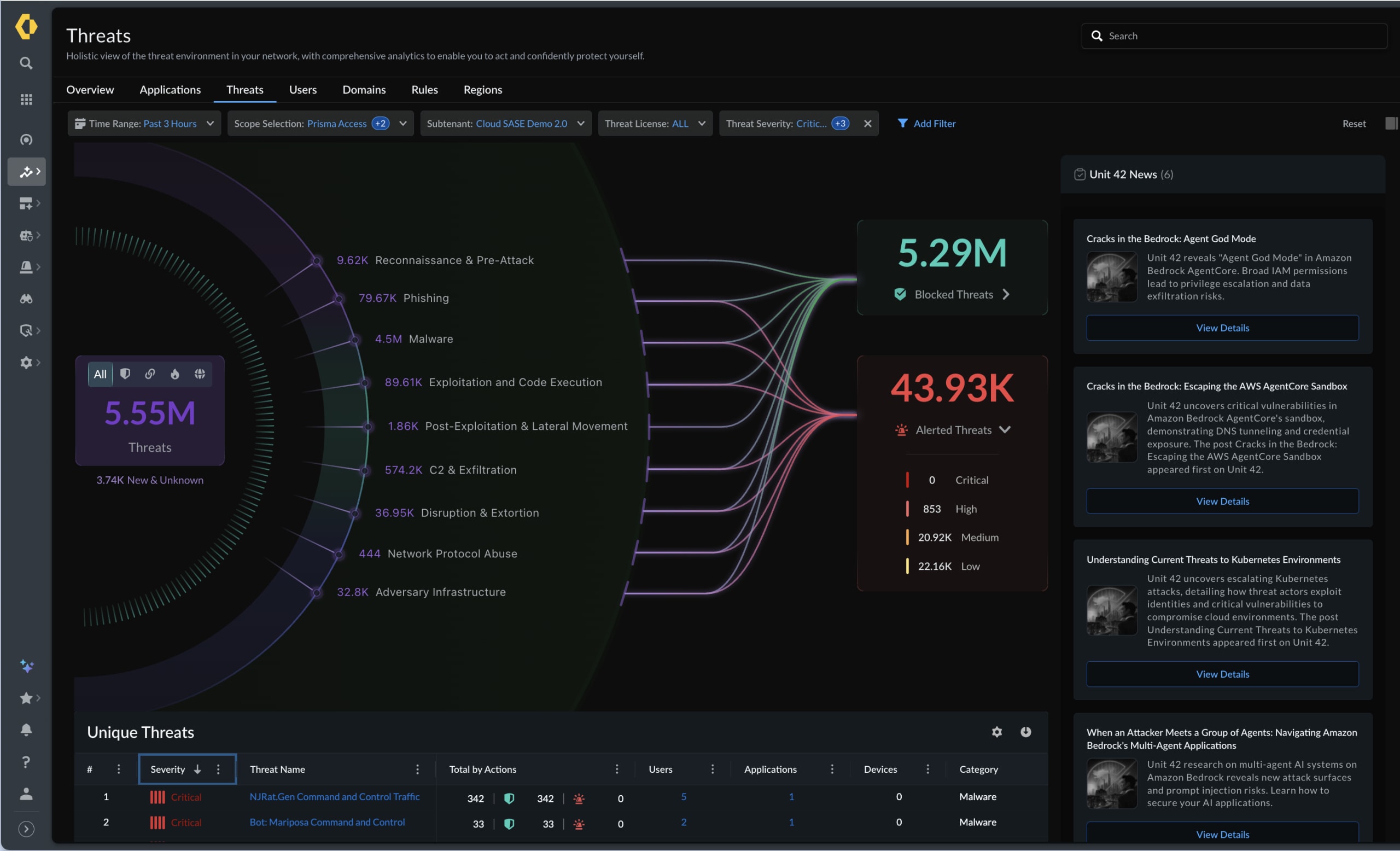Collapse the Alerted Threats chevron
1400x851 pixels.
[x=1005, y=429]
